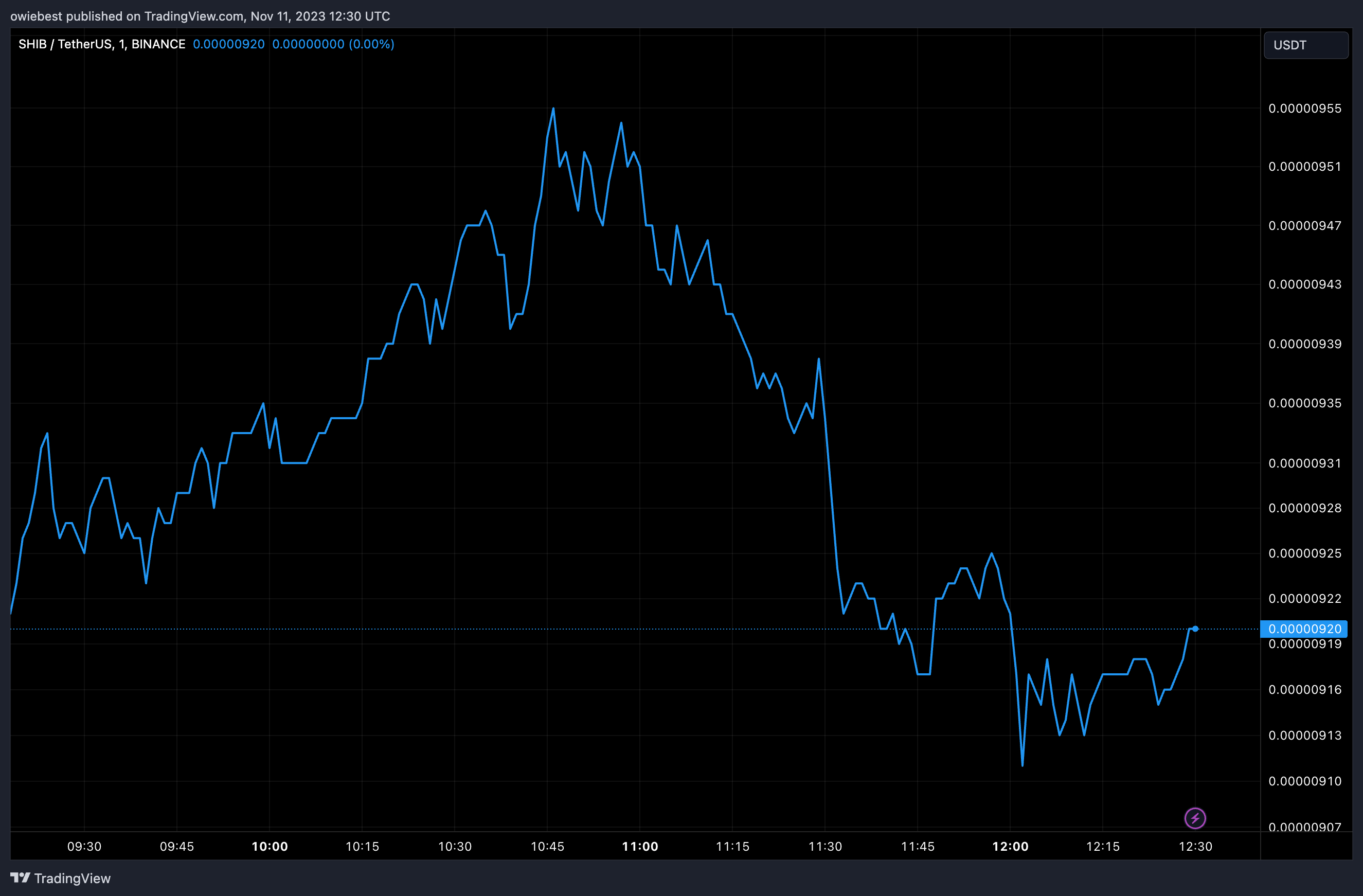Click the SHIB / TetherUS symbol title
The width and height of the screenshot is (1363, 896).
tap(101, 44)
